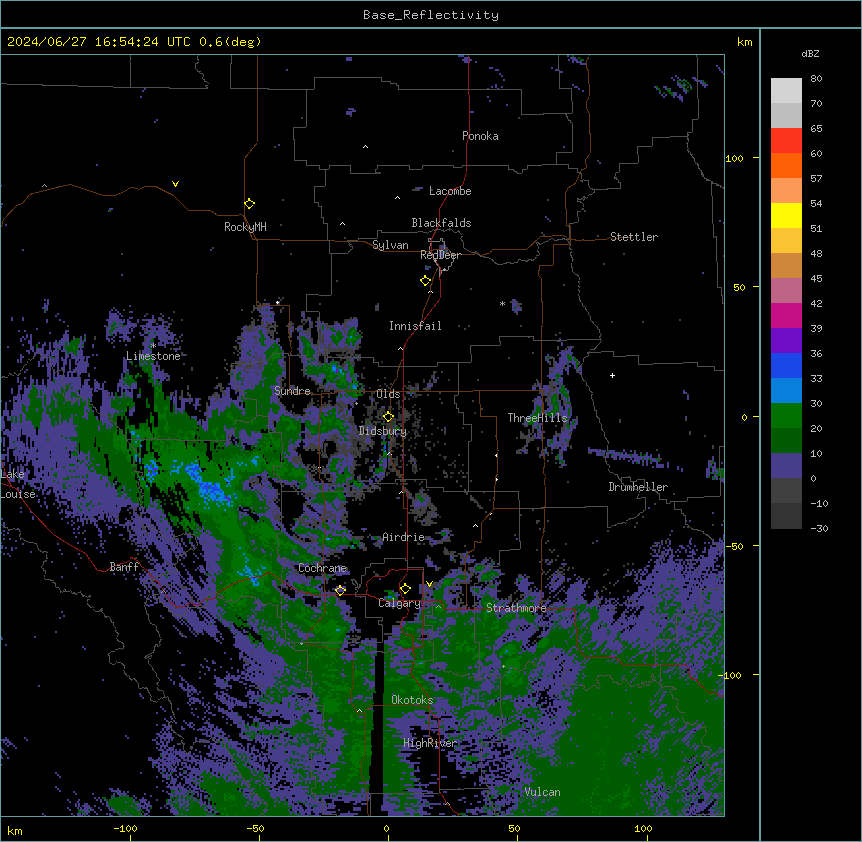This screenshot has height=842, width=862.
Task: Select the Innisfail label
Action: tap(415, 326)
